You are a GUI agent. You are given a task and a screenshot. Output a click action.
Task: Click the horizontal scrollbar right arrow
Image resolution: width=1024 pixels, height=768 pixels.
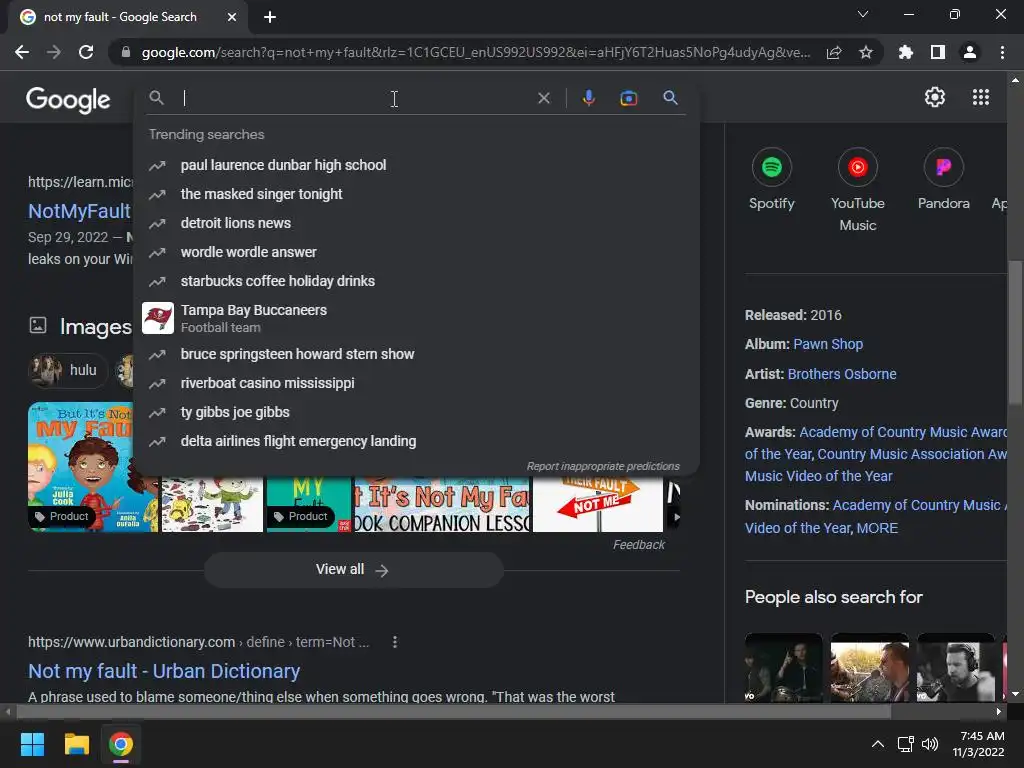click(x=999, y=711)
